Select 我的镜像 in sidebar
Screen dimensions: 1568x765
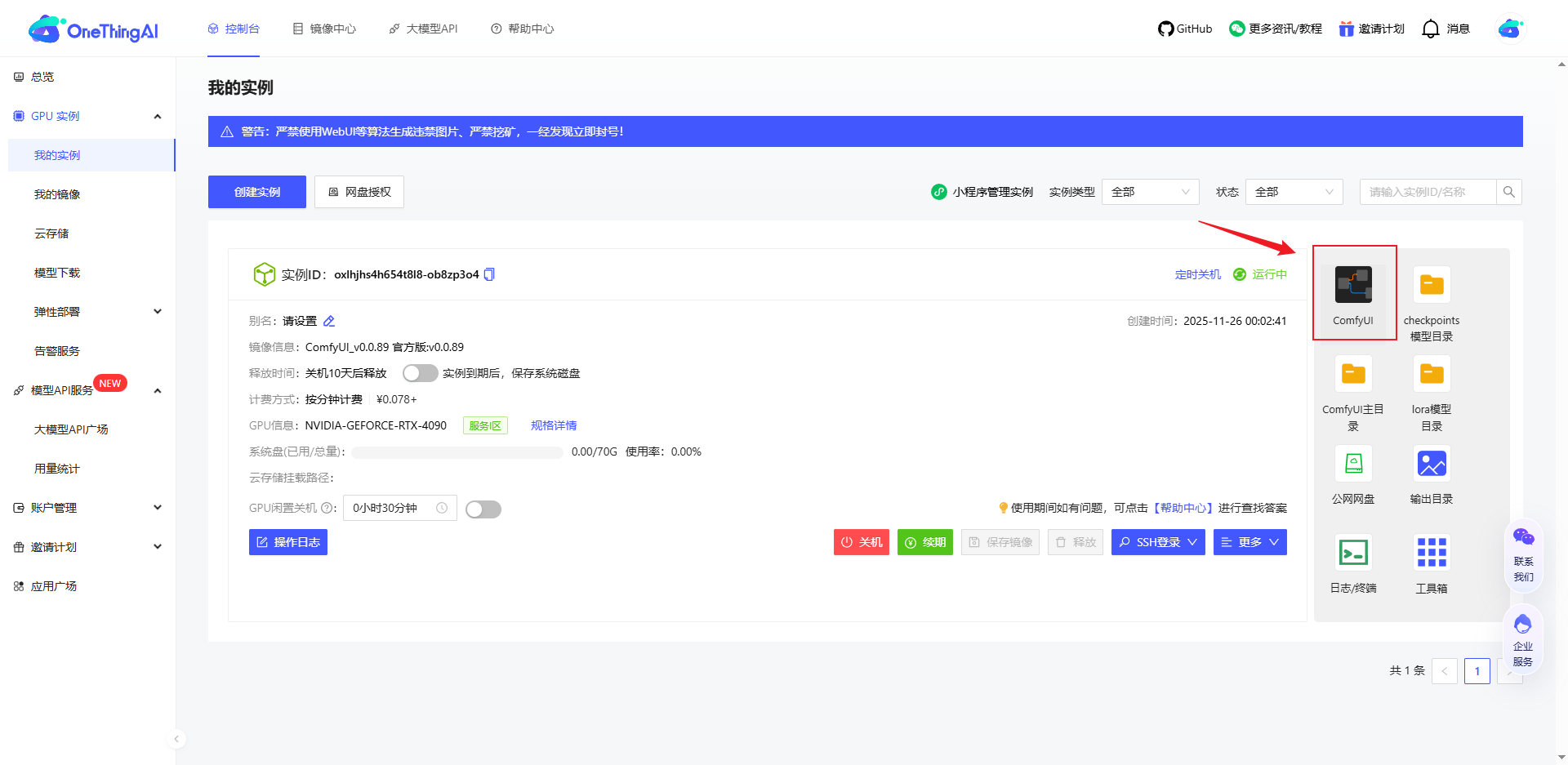pos(57,194)
